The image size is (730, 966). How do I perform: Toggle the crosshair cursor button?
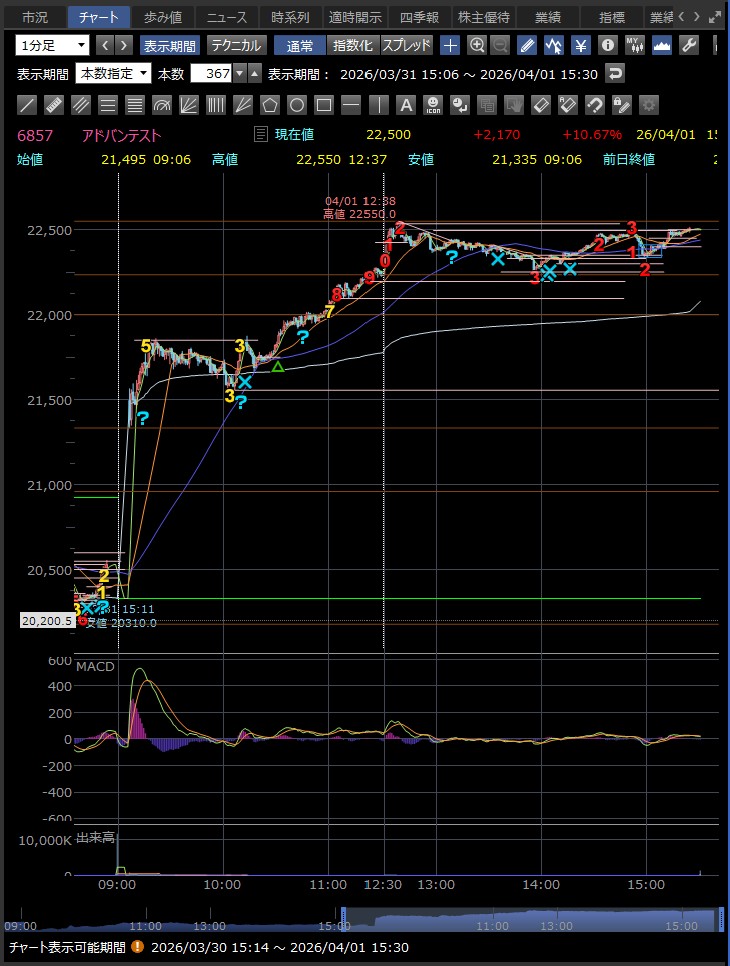(451, 45)
